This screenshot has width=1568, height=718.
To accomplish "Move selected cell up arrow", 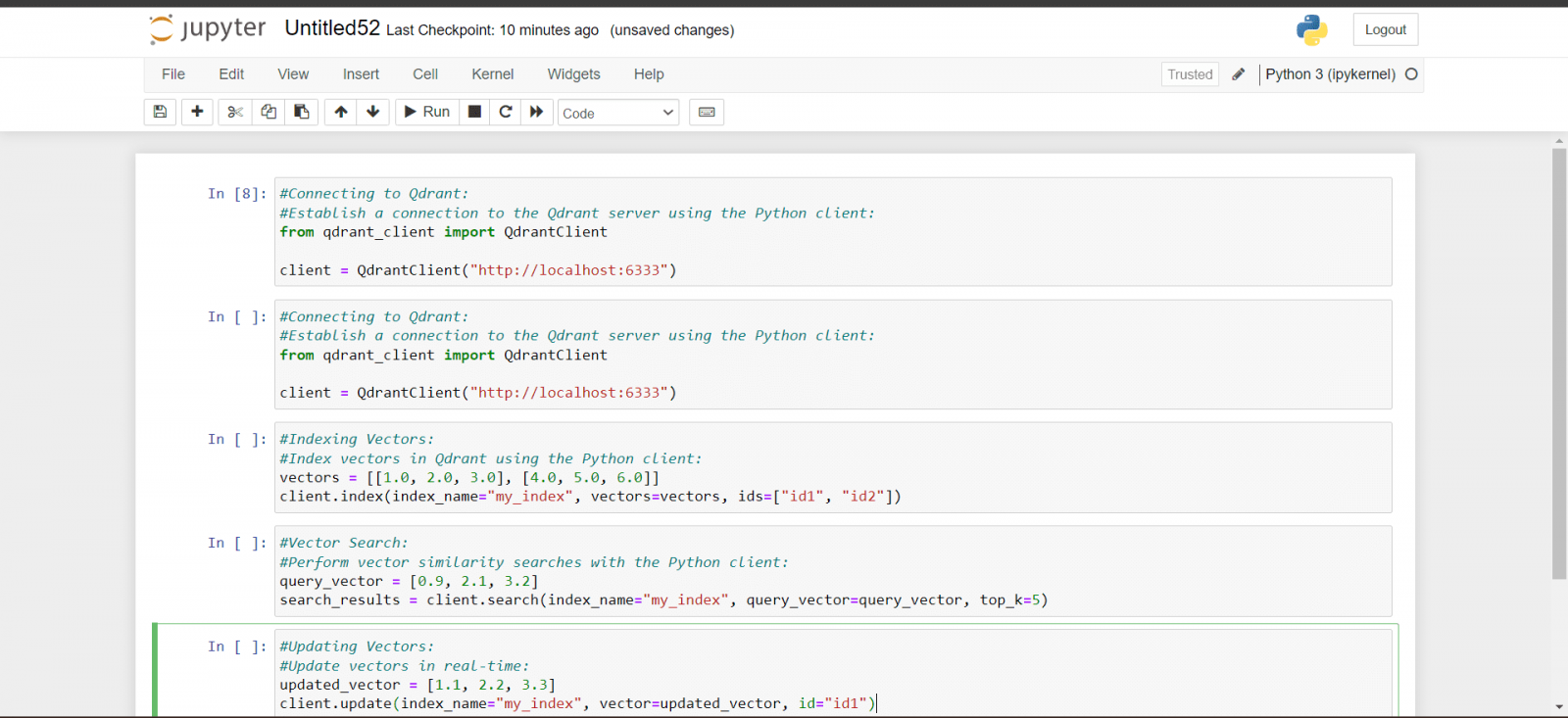I will [x=341, y=112].
